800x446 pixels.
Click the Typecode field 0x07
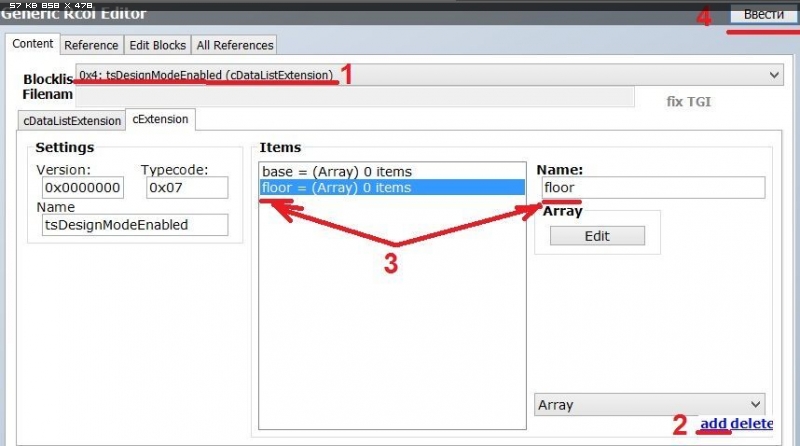(x=187, y=188)
